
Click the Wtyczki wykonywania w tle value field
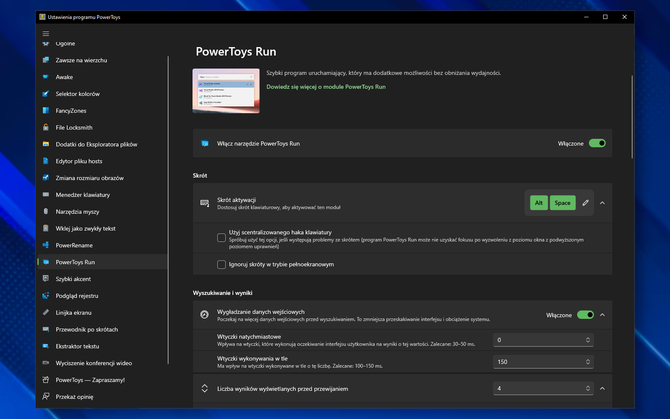coord(543,362)
